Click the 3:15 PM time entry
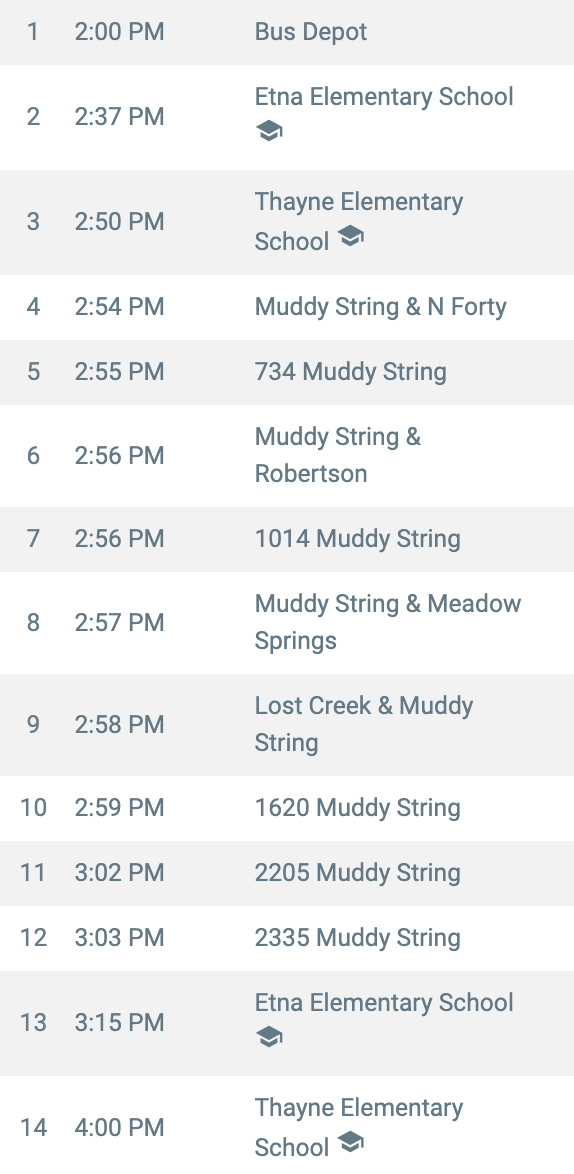574x1174 pixels. point(119,1023)
